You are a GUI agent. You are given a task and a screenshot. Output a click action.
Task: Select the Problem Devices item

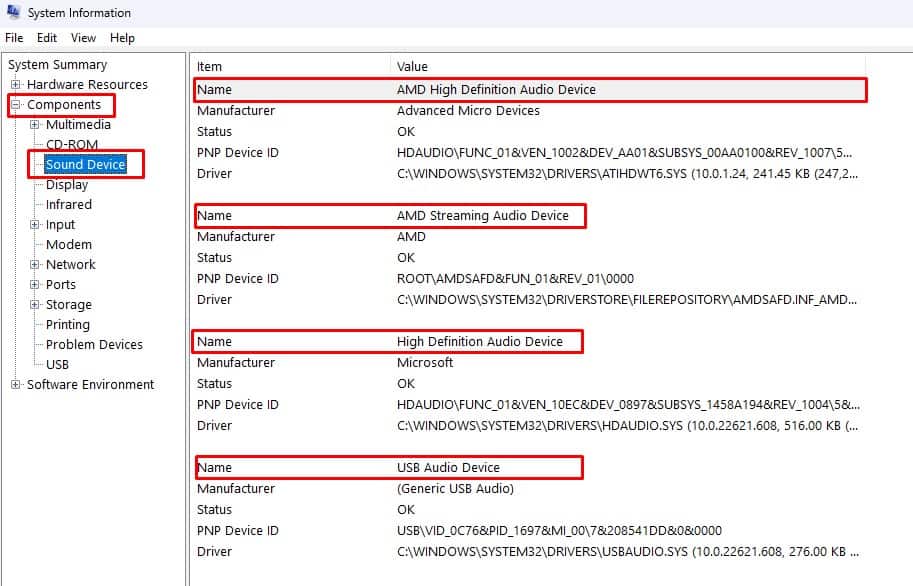click(93, 344)
